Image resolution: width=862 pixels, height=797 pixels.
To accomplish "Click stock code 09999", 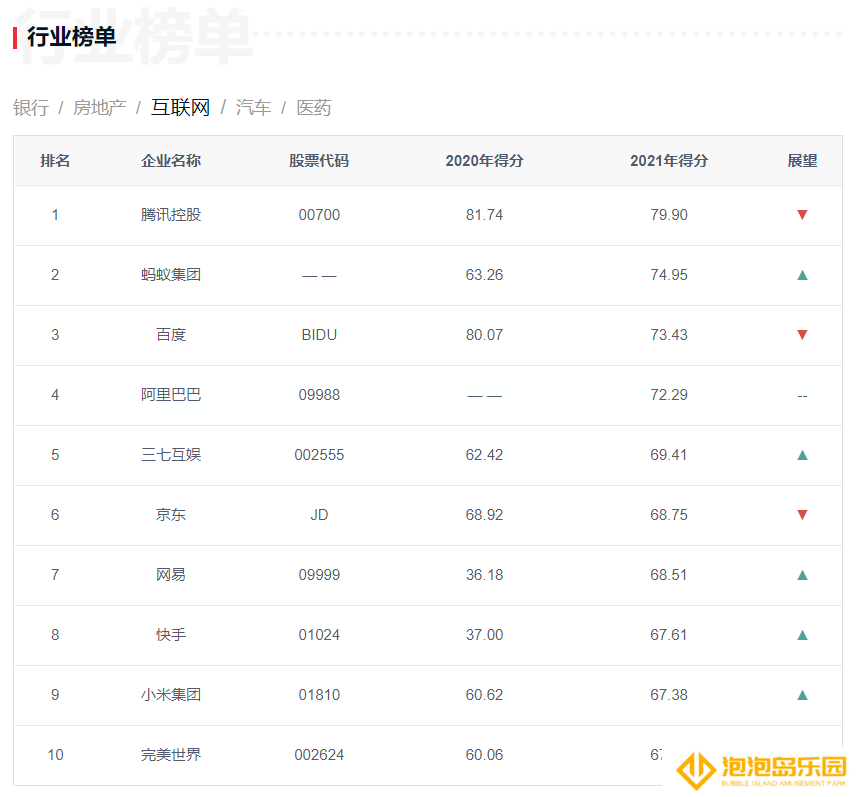I will point(319,575).
